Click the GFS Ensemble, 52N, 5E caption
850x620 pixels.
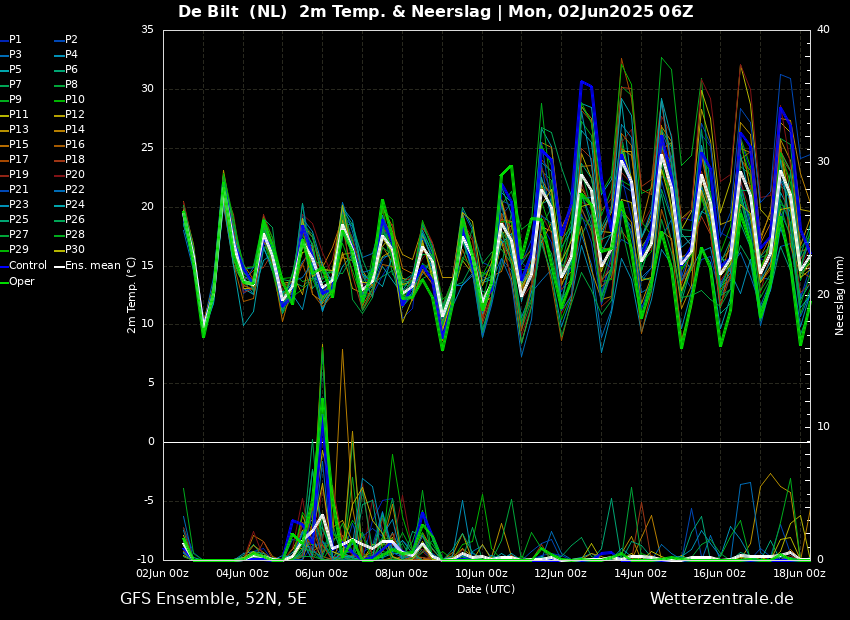[213, 599]
